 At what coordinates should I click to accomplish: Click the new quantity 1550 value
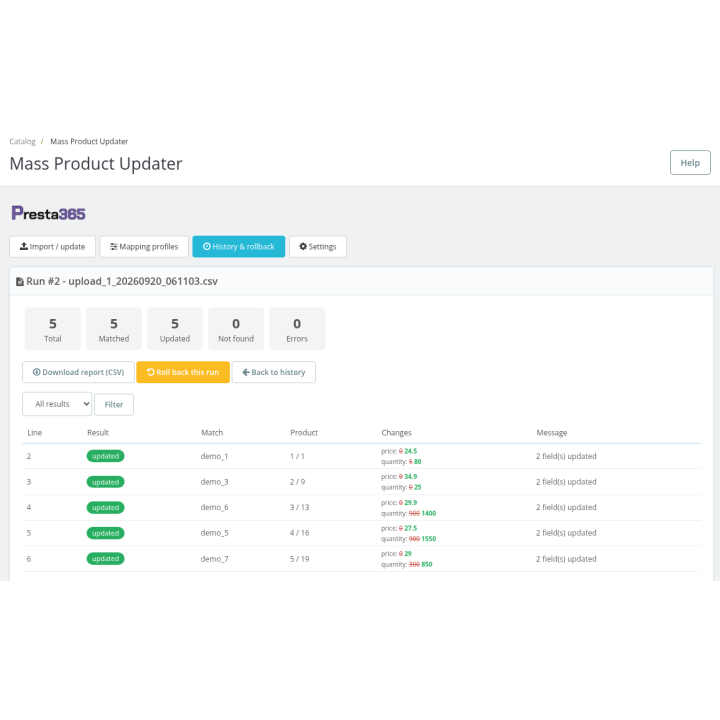429,539
